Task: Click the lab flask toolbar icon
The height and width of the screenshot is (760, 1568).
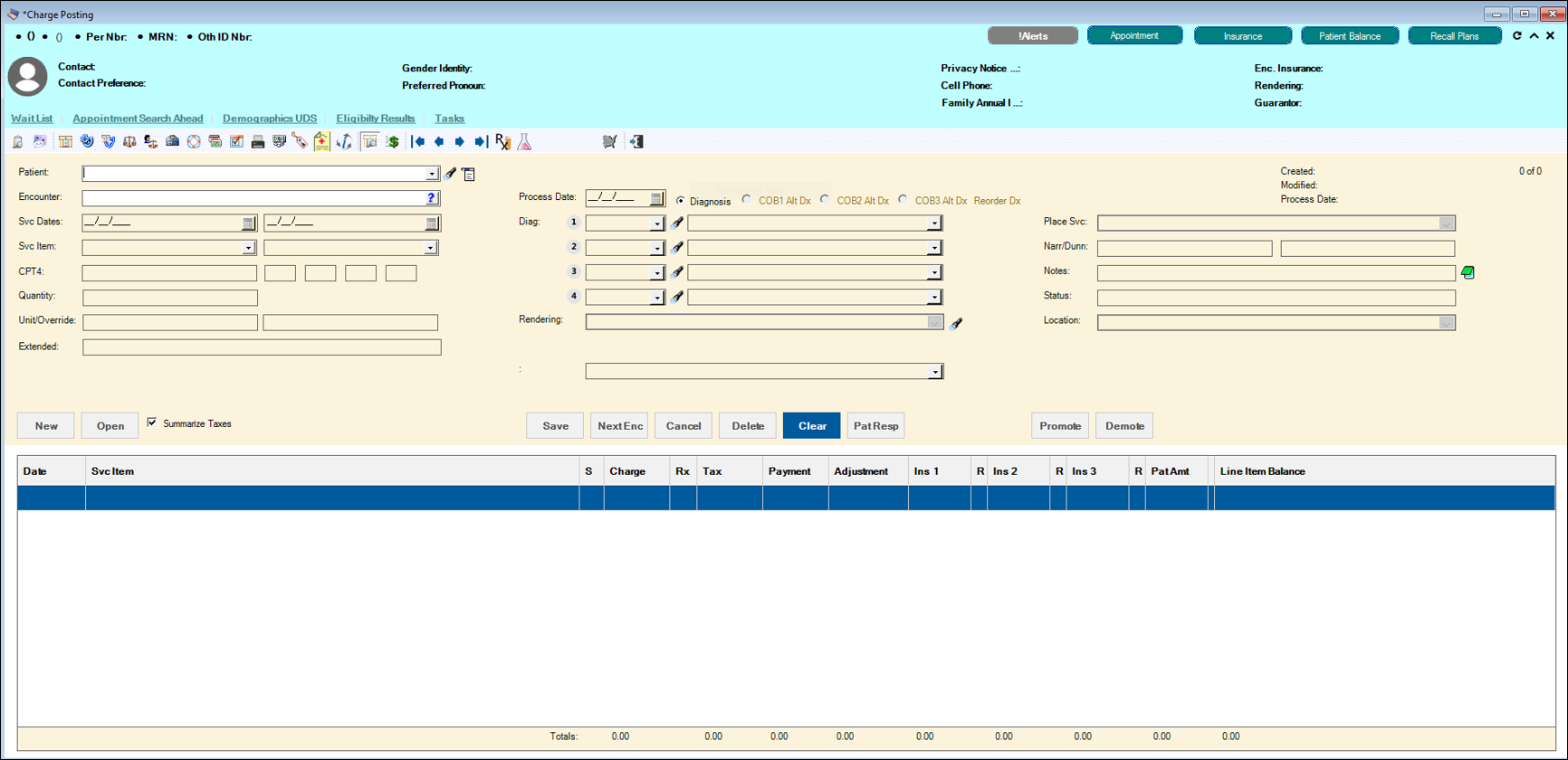Action: click(524, 141)
